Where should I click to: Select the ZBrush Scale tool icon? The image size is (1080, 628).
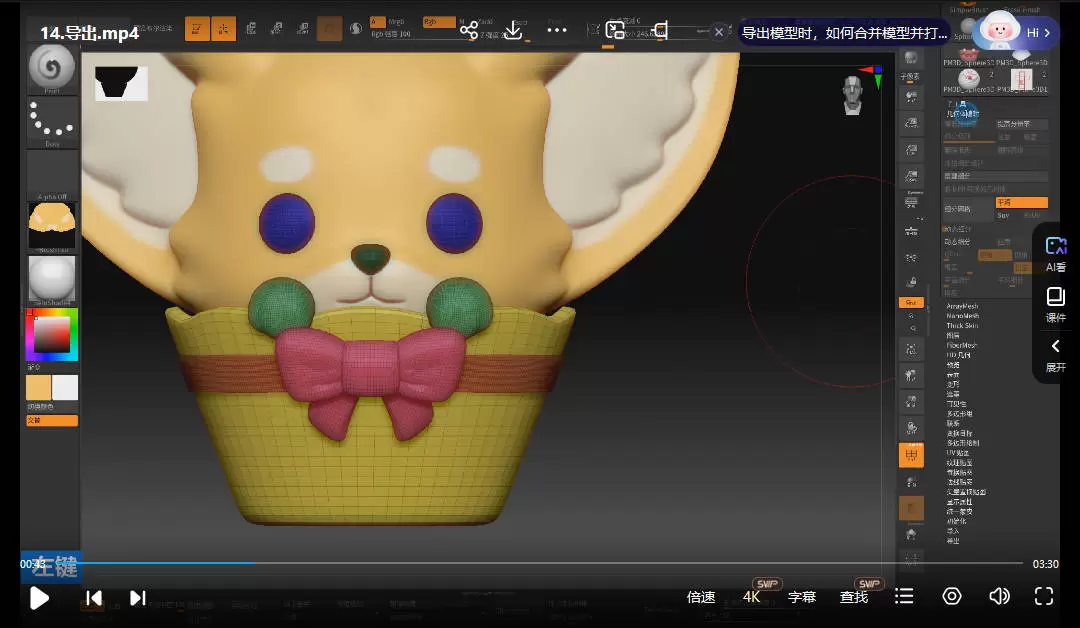277,28
